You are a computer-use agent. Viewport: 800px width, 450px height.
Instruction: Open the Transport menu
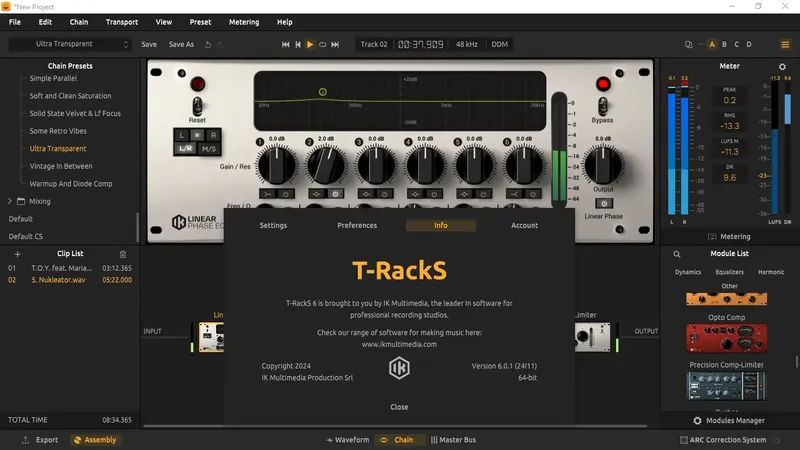(x=121, y=22)
